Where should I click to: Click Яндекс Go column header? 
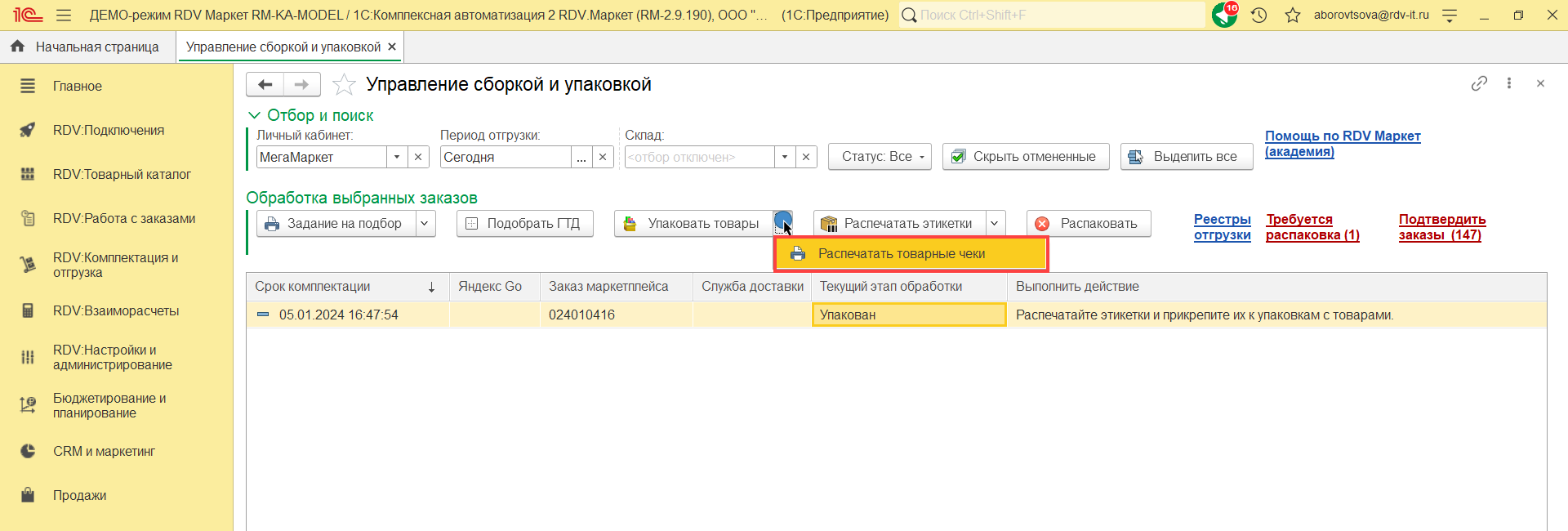click(495, 287)
